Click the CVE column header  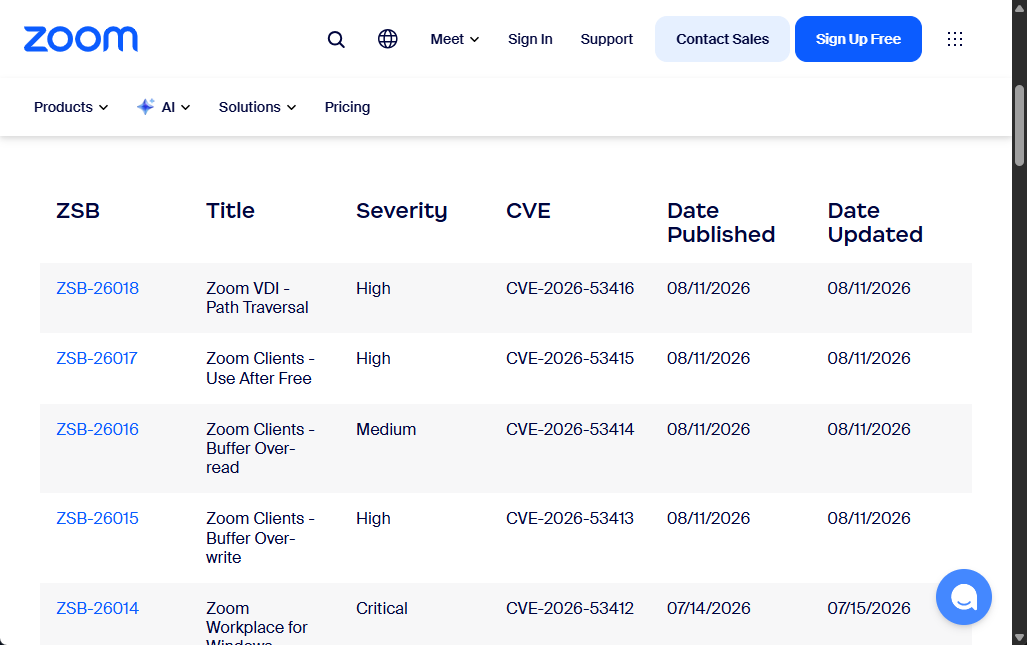coord(529,211)
